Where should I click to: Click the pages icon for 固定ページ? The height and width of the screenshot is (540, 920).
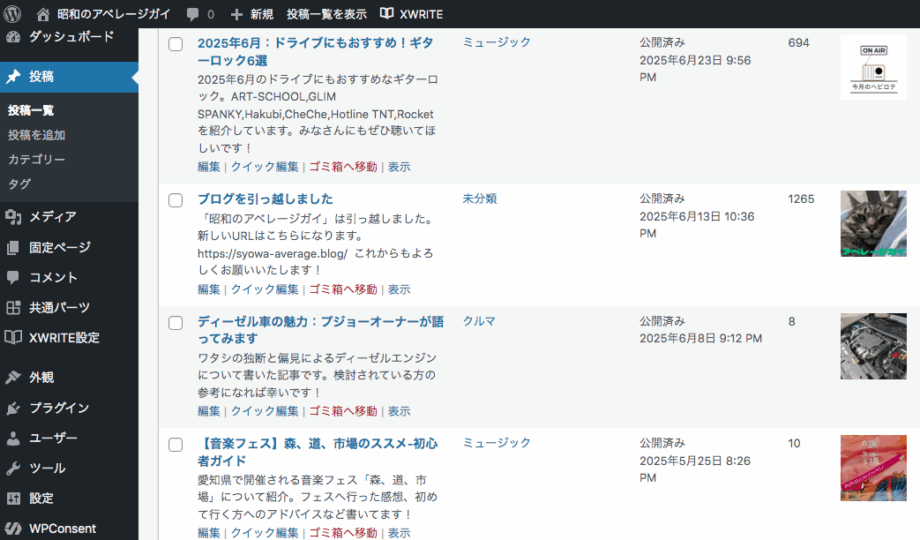(x=13, y=248)
